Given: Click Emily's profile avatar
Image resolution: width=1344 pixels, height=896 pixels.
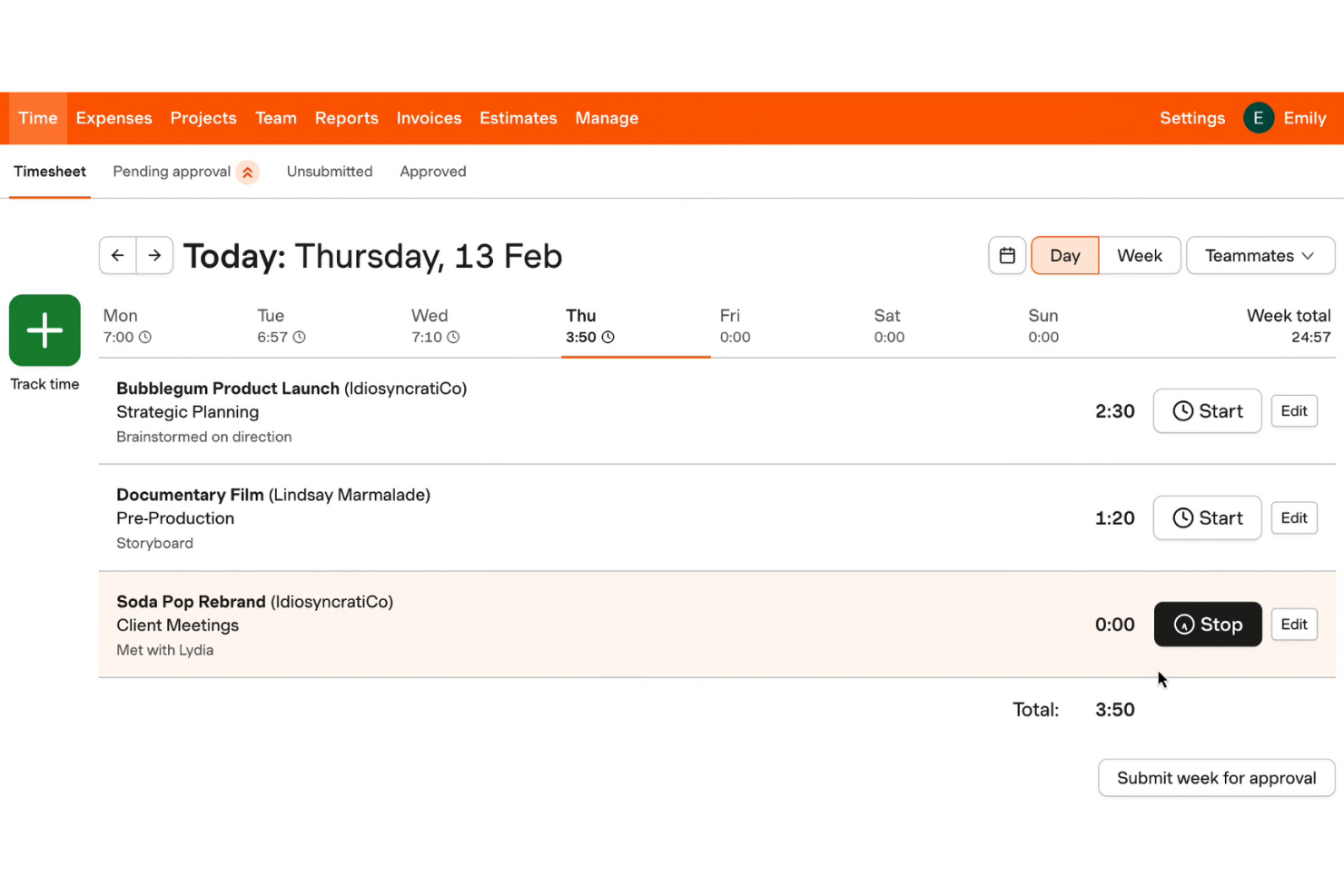Looking at the screenshot, I should pyautogui.click(x=1259, y=117).
